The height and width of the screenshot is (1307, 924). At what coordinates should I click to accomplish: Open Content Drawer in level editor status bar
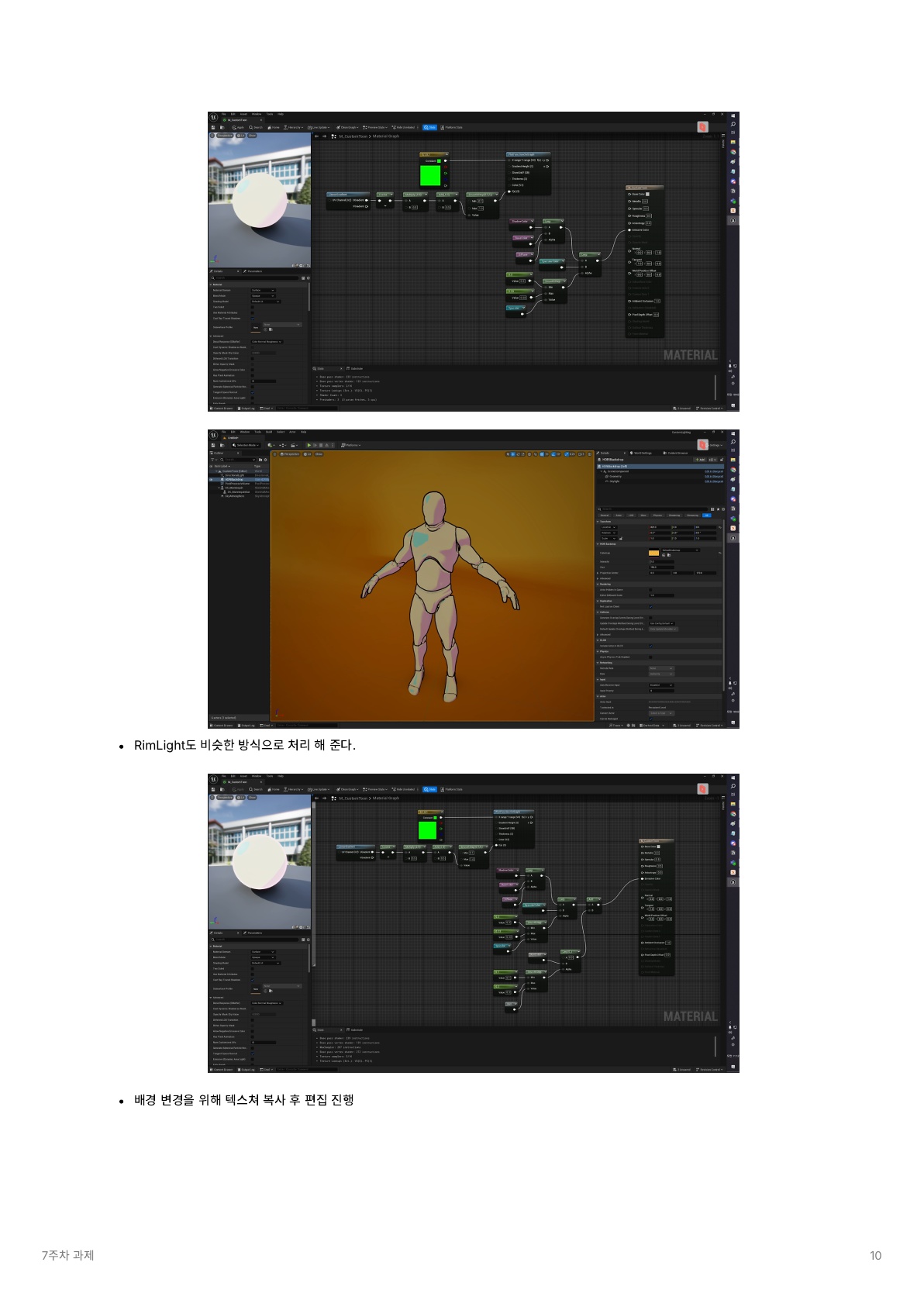tap(222, 726)
